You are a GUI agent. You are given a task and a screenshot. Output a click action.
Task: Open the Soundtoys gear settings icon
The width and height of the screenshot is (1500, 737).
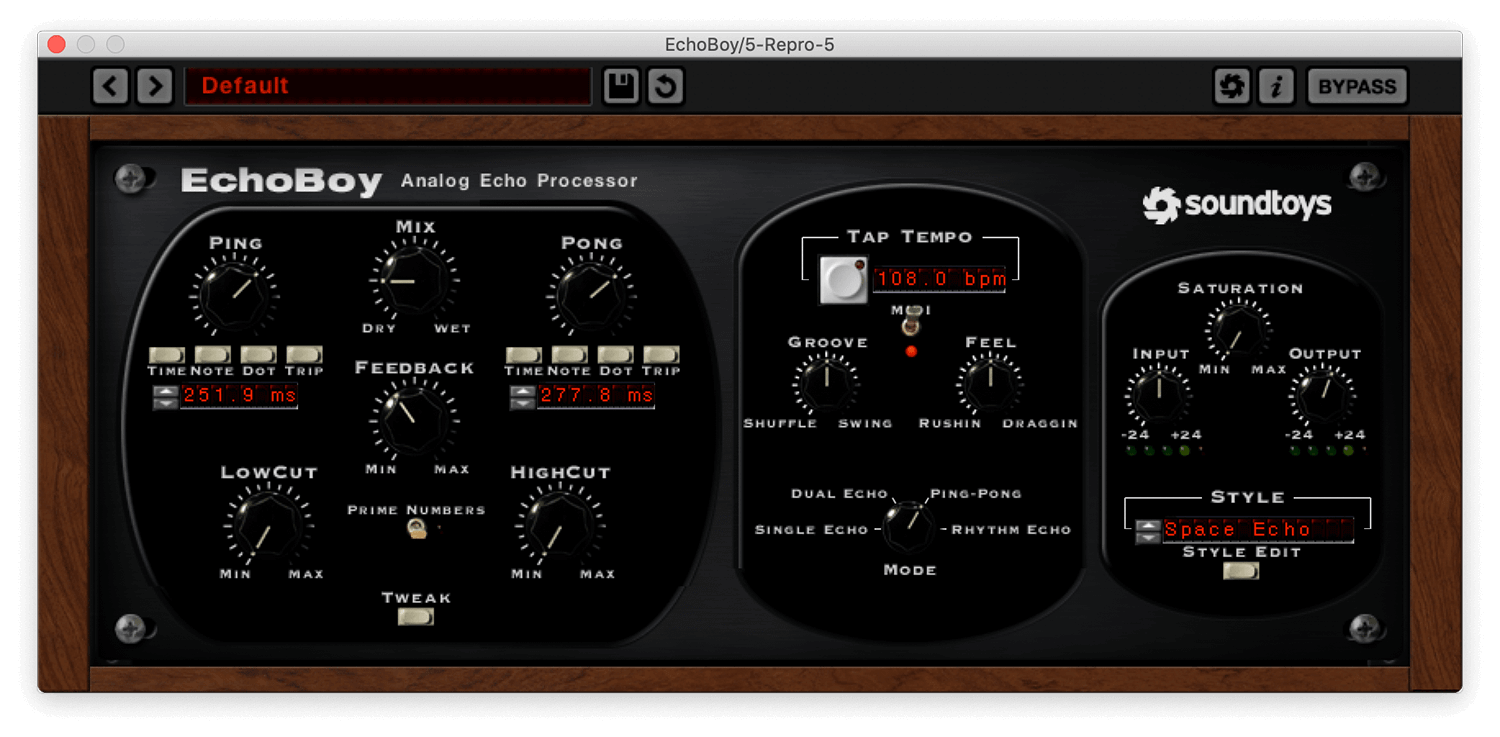[x=1232, y=87]
